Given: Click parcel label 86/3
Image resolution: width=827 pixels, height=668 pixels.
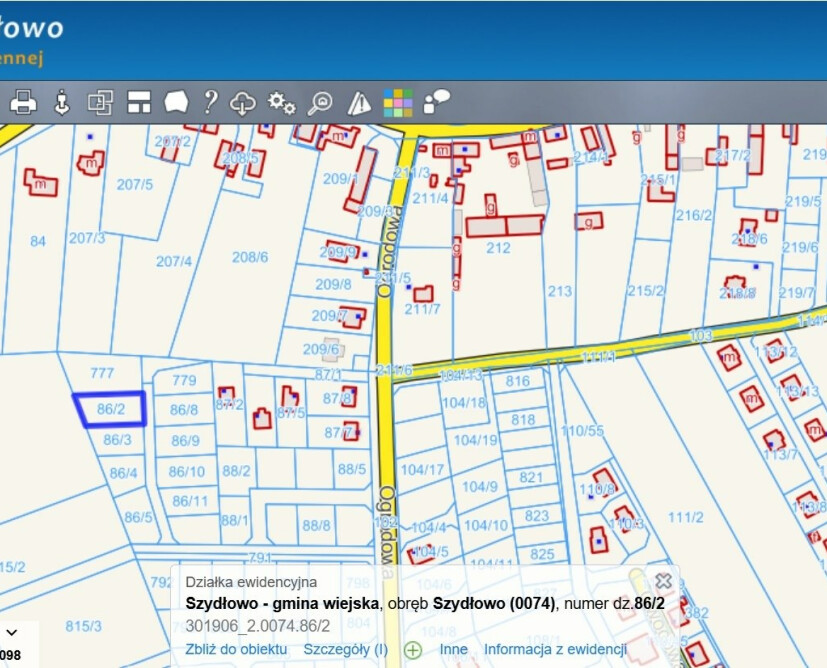Looking at the screenshot, I should tap(117, 440).
